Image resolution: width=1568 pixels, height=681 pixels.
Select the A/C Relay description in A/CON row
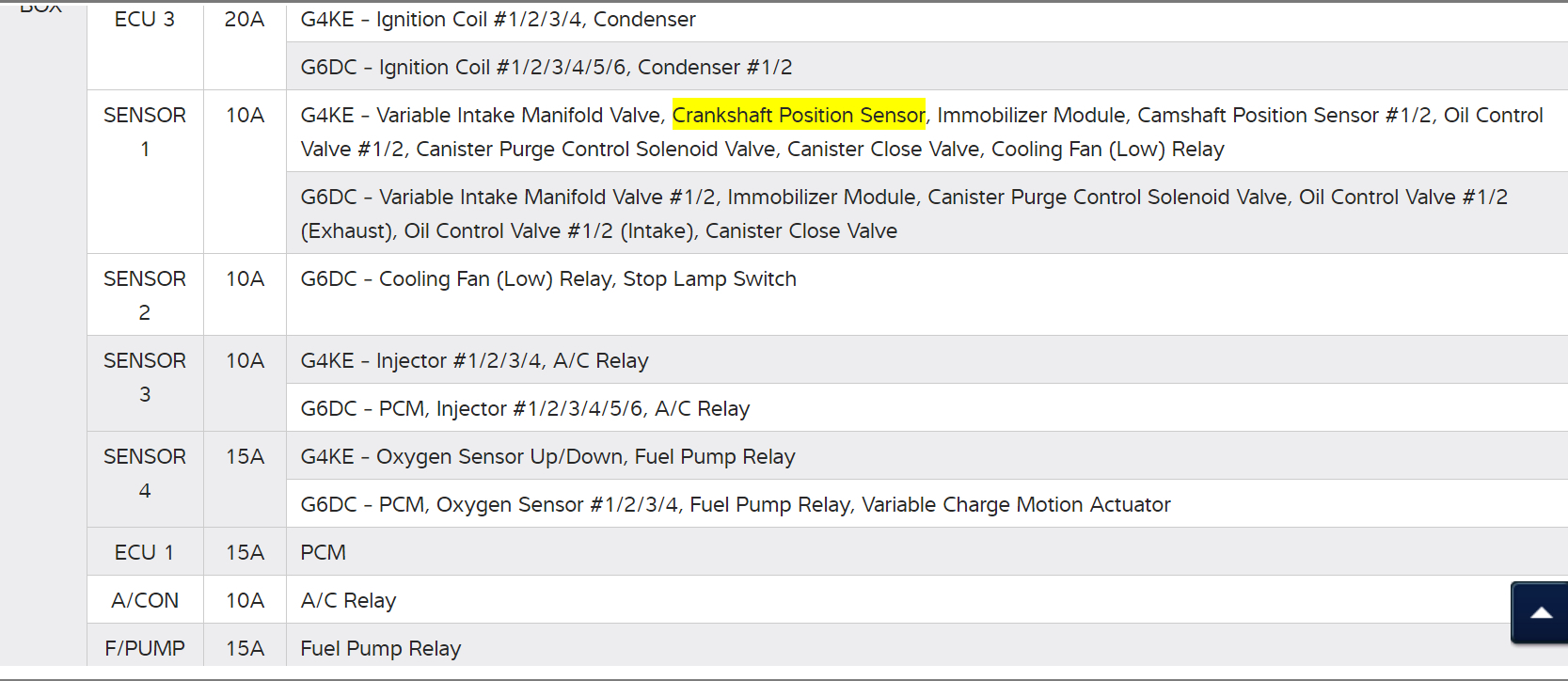tap(349, 600)
